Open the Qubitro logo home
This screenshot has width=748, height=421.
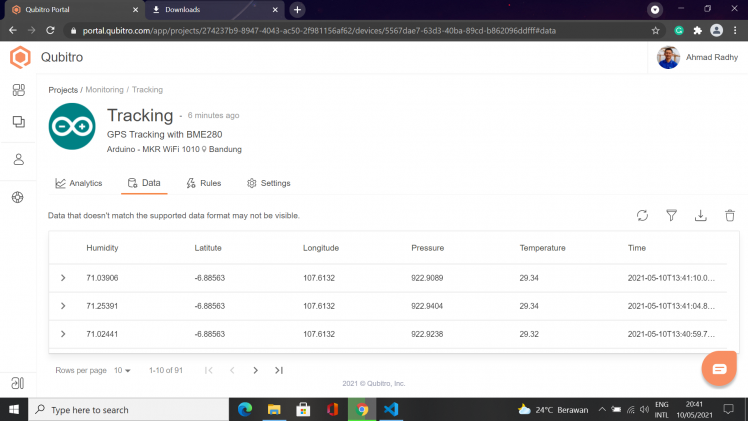coord(21,57)
